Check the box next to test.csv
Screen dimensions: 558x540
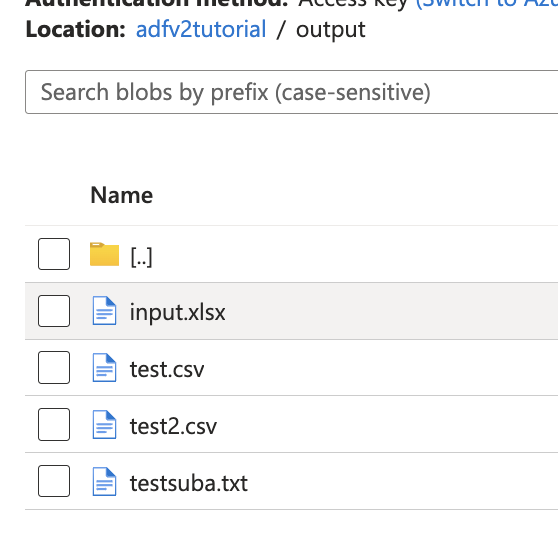(x=54, y=367)
